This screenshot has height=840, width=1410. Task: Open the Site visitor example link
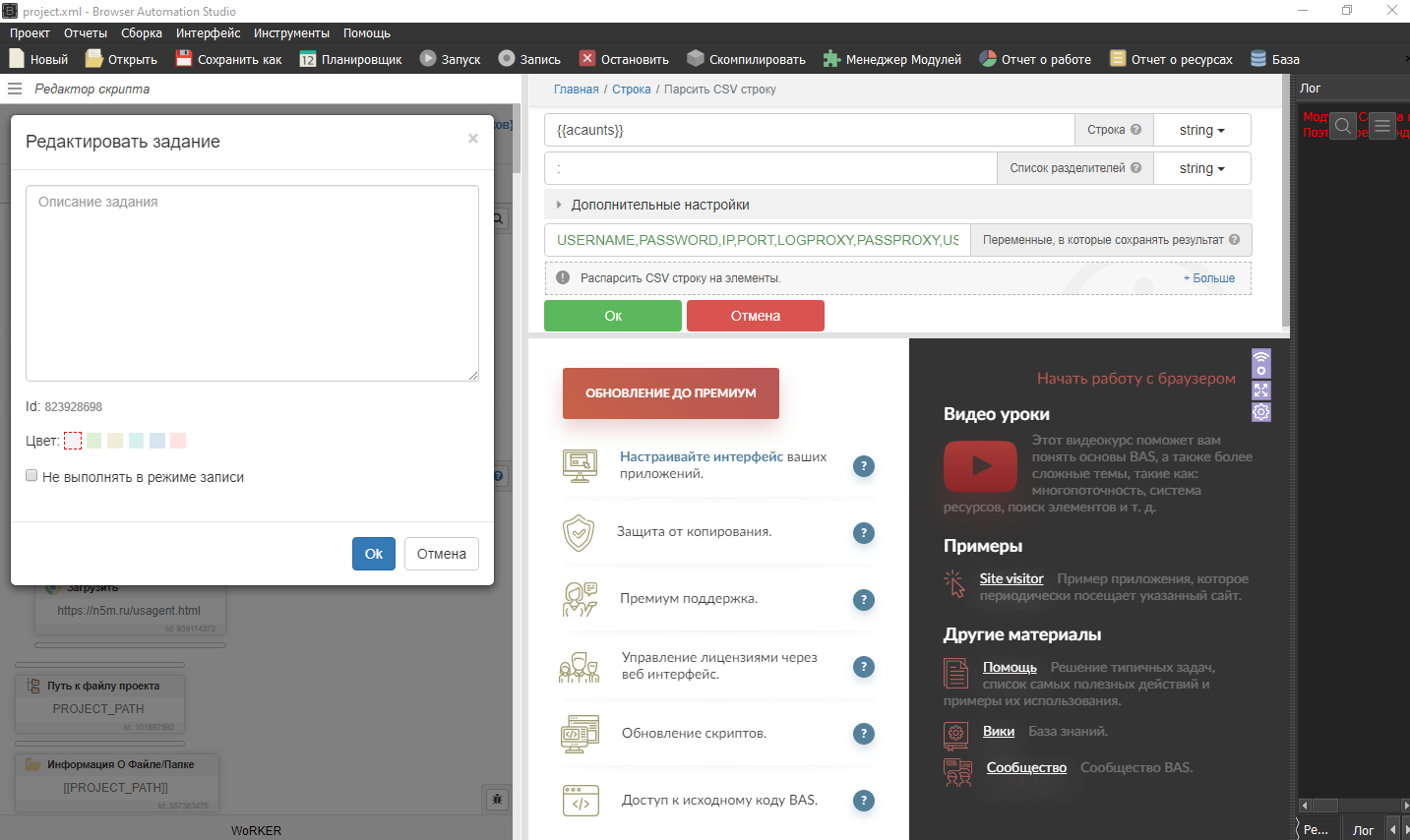[1011, 578]
